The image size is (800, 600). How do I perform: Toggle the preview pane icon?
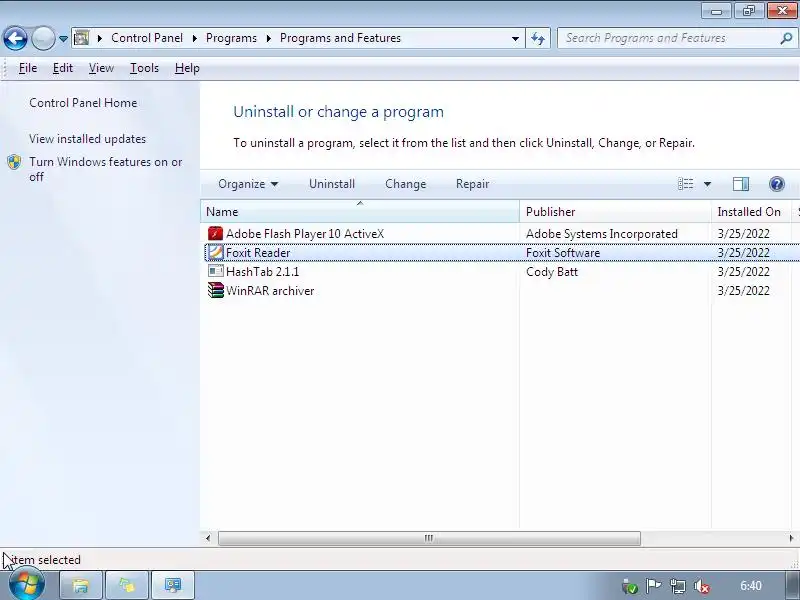tap(741, 184)
